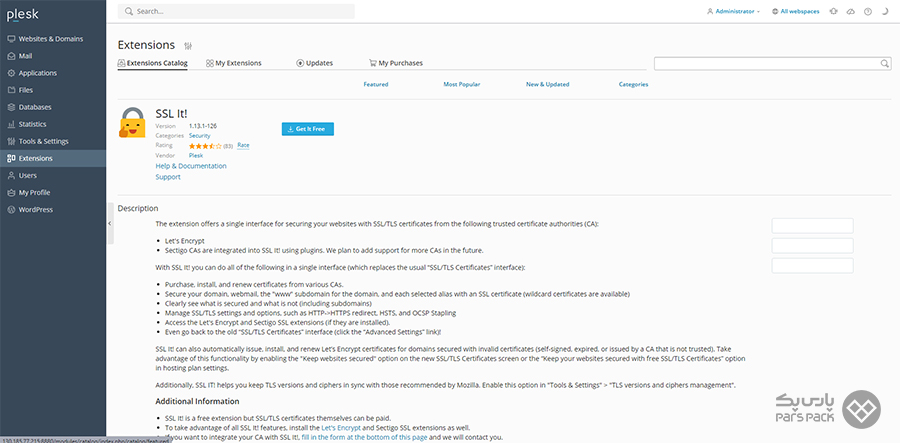
Task: Focus the top Search field
Action: pyautogui.click(x=236, y=11)
